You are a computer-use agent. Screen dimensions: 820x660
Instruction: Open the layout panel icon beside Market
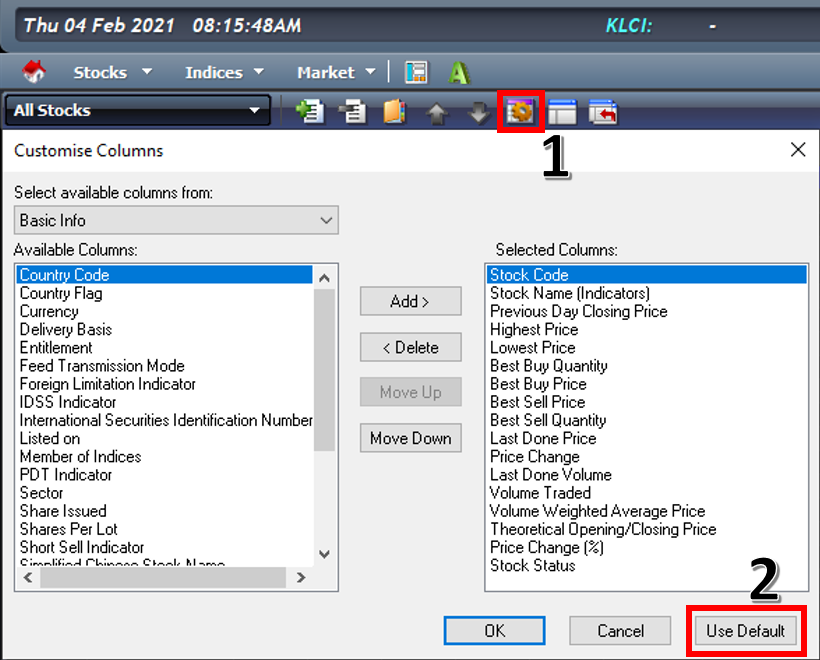click(x=416, y=72)
